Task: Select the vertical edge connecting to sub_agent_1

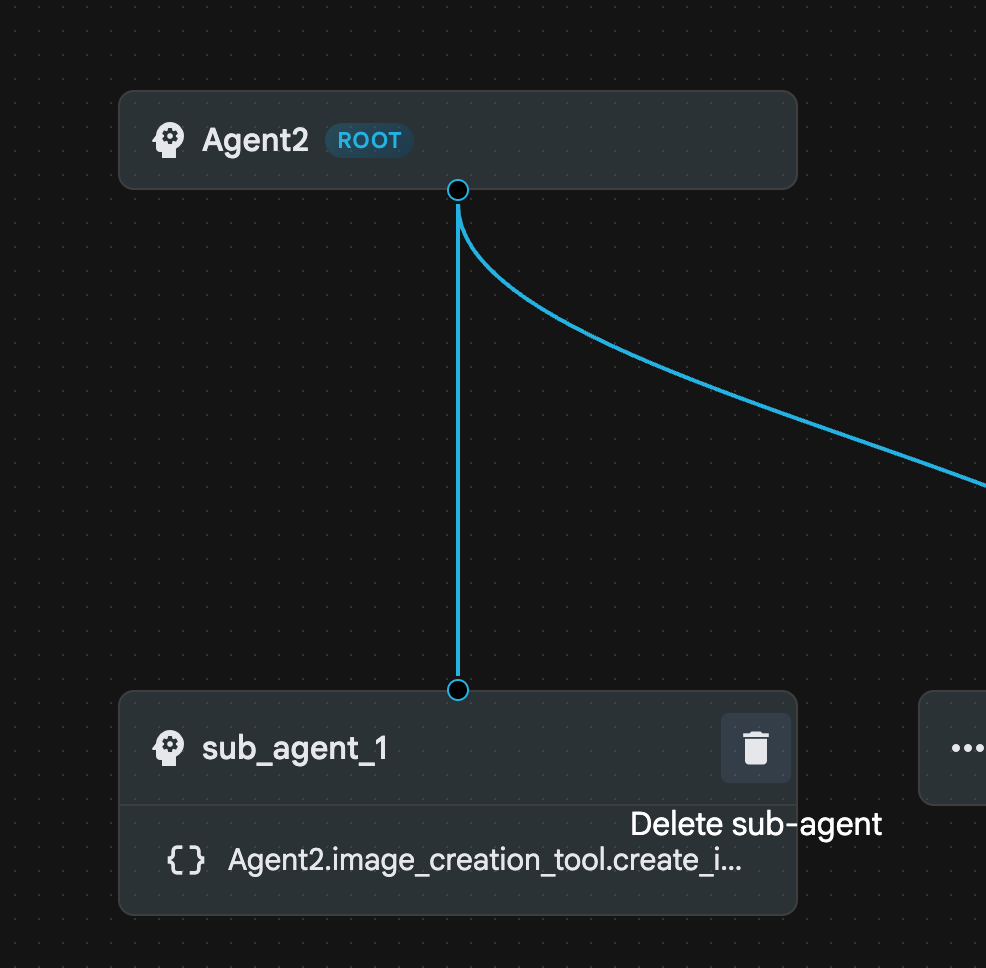Action: 458,450
